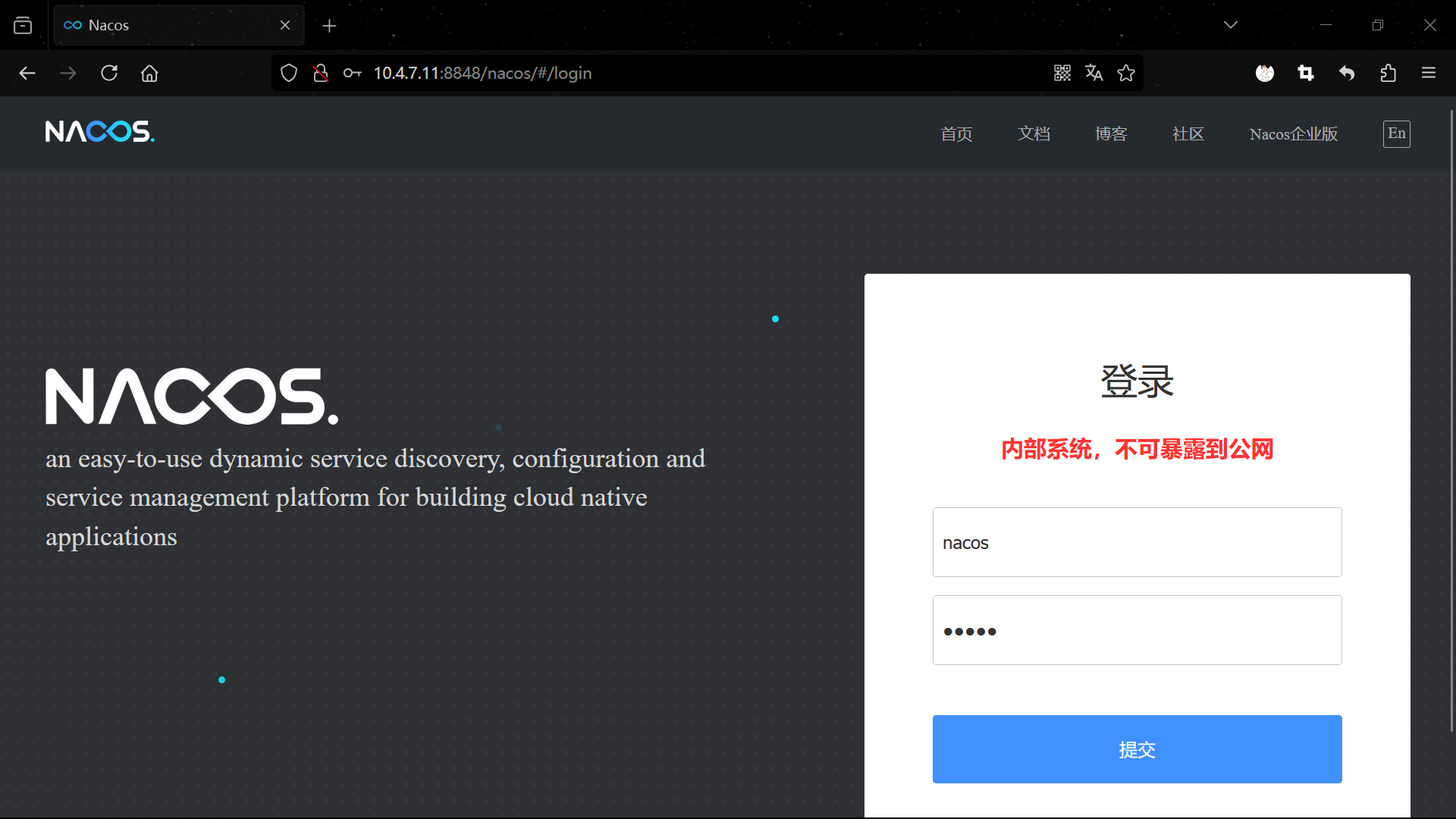Go to browser home page
The height and width of the screenshot is (819, 1456).
point(149,73)
